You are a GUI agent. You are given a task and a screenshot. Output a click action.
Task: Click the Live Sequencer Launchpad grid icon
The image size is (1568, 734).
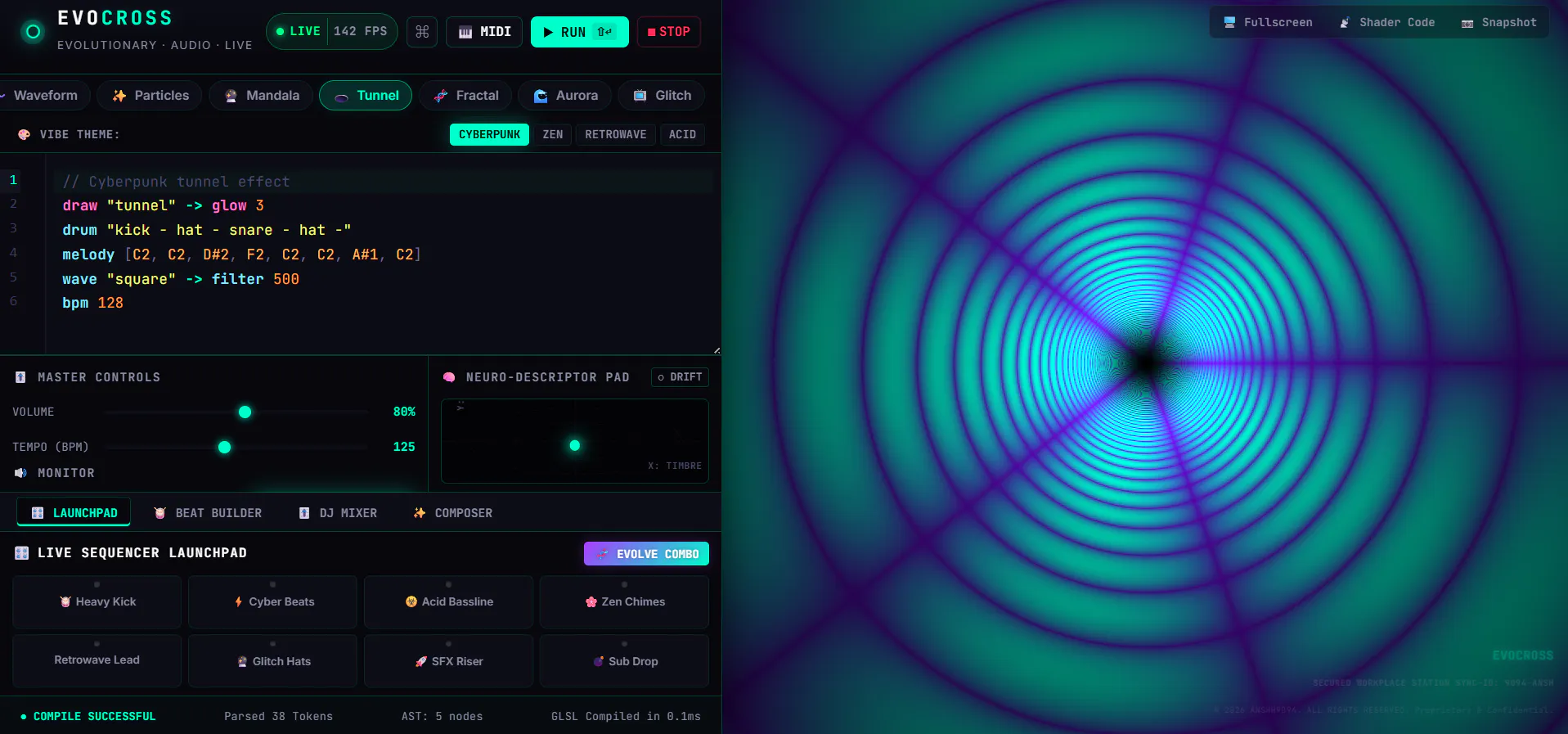click(22, 553)
